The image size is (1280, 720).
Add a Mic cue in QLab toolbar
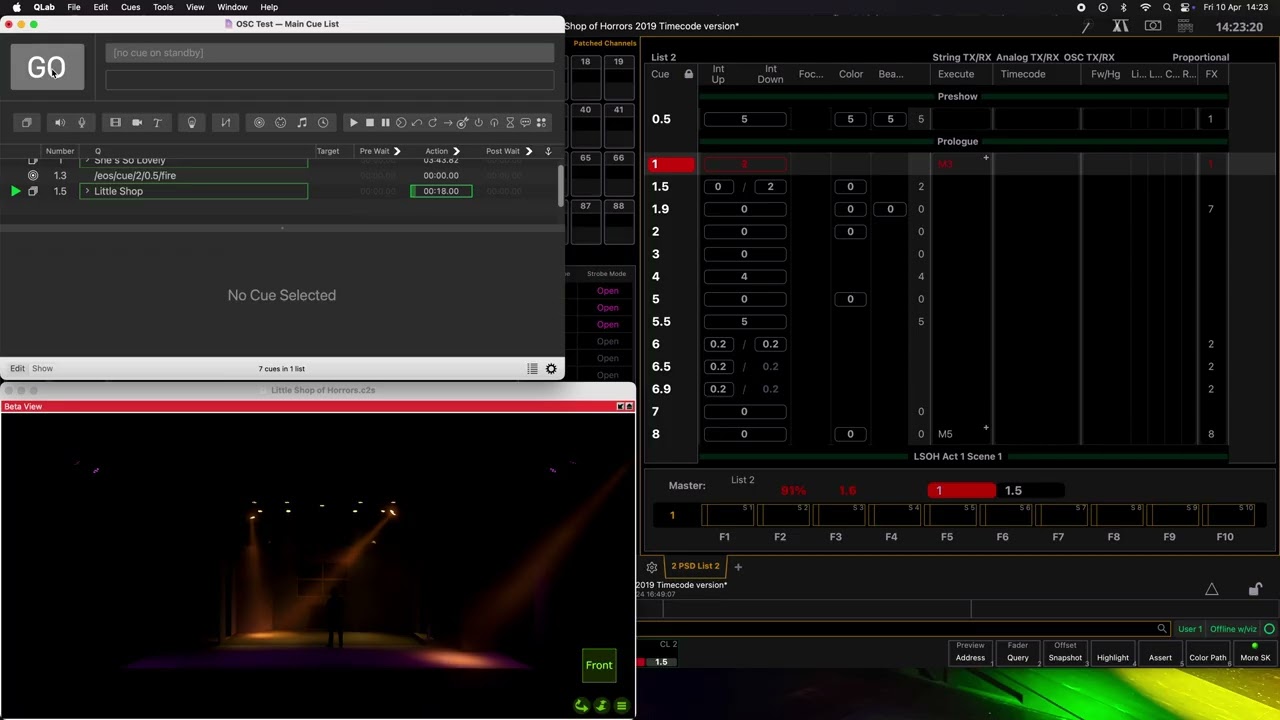[x=82, y=123]
